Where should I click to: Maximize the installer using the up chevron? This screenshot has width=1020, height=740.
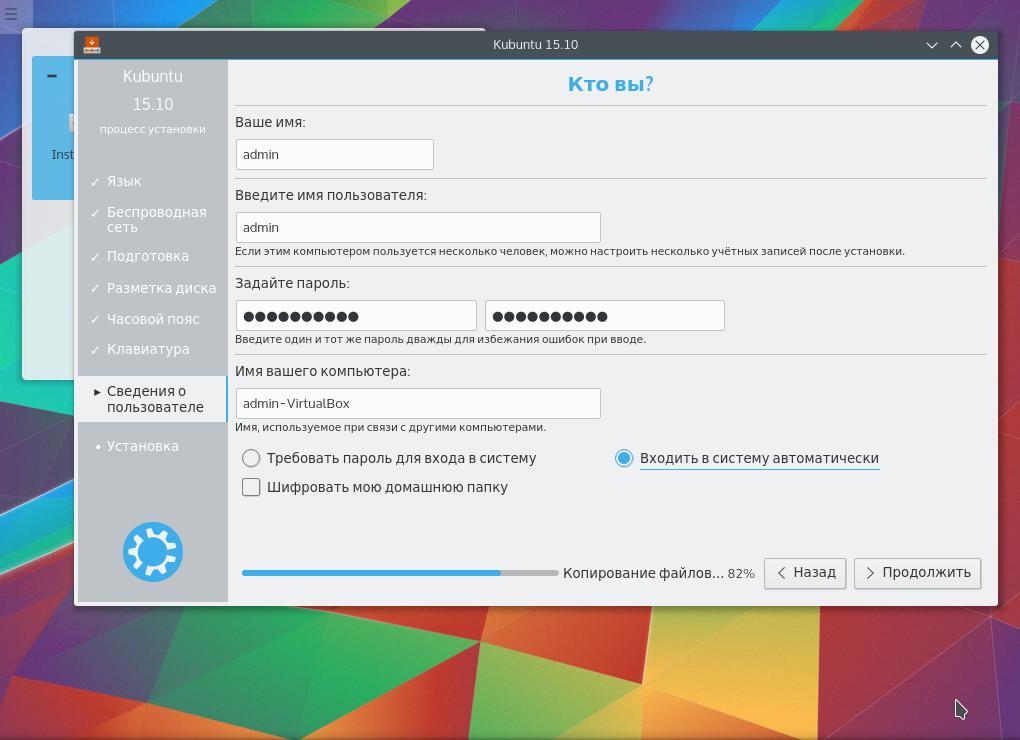pyautogui.click(x=955, y=44)
